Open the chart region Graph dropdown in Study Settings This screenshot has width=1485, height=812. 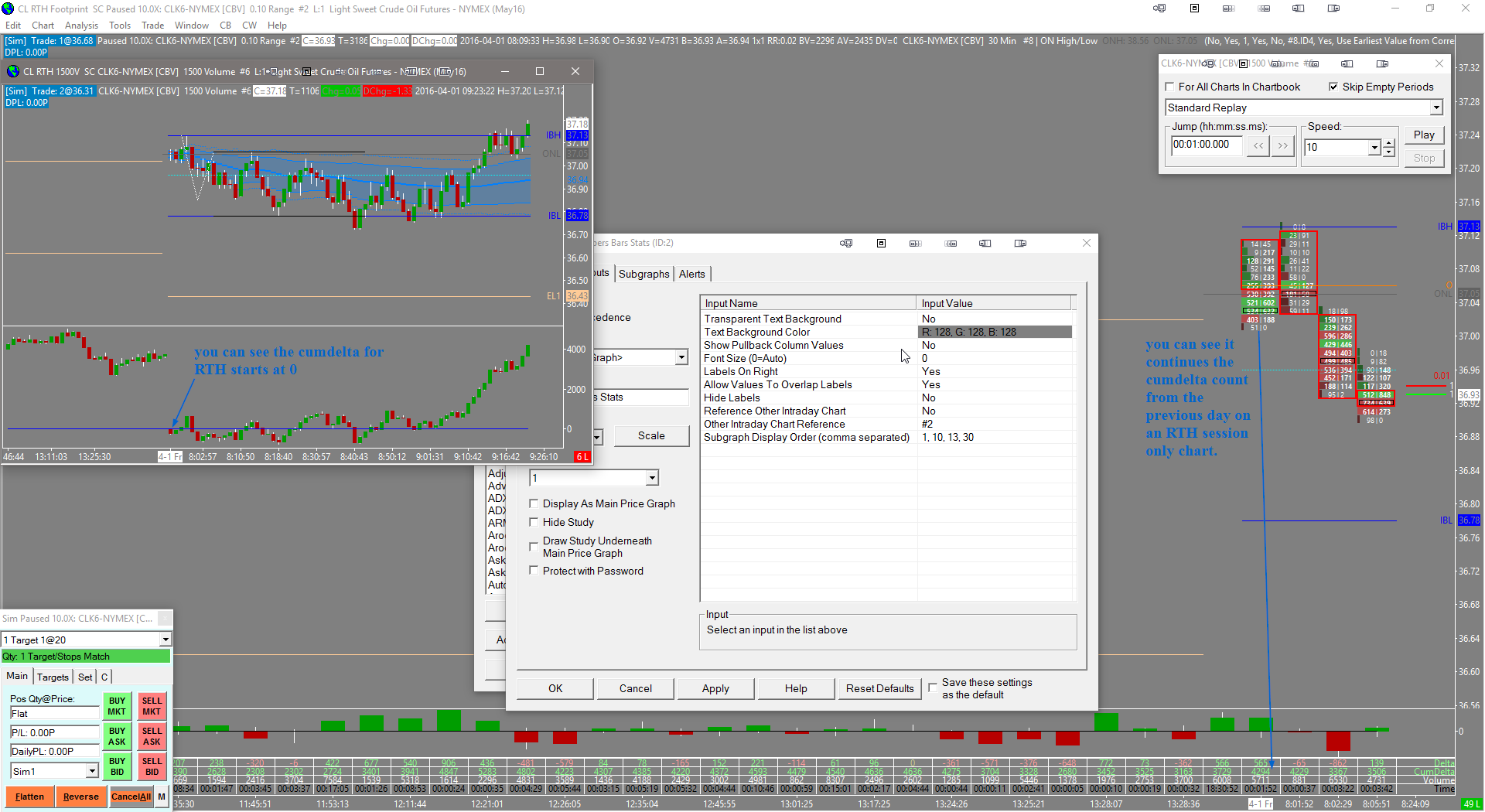681,357
